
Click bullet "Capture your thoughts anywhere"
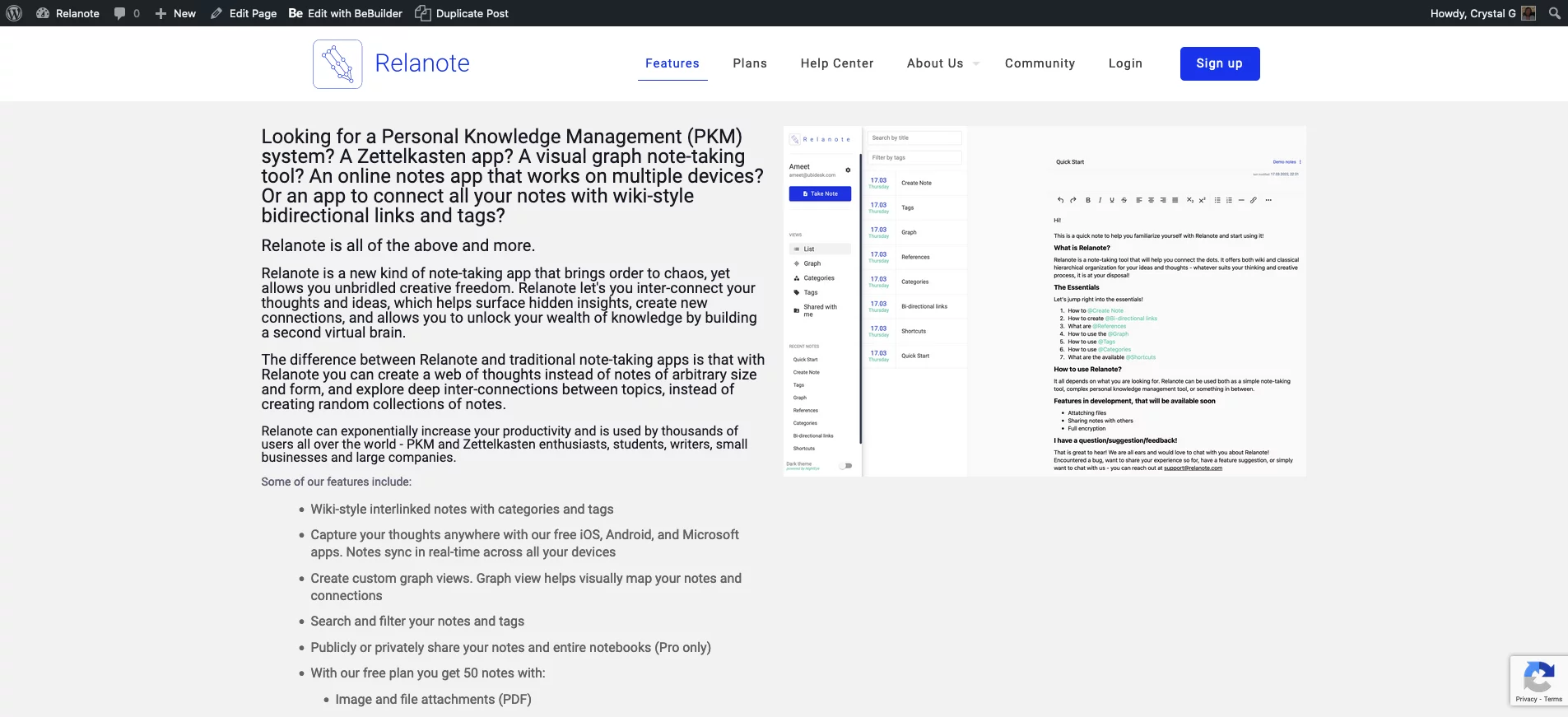tap(524, 543)
